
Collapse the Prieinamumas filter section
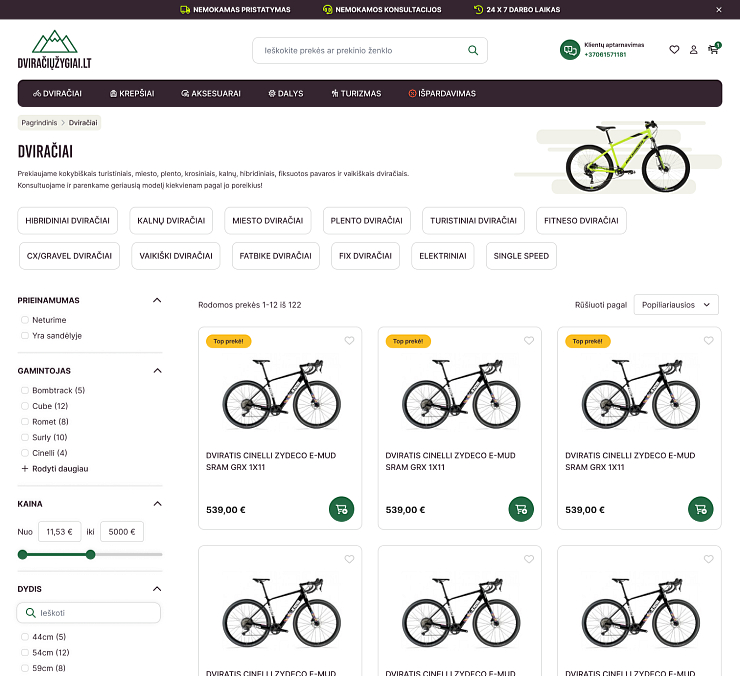click(157, 300)
